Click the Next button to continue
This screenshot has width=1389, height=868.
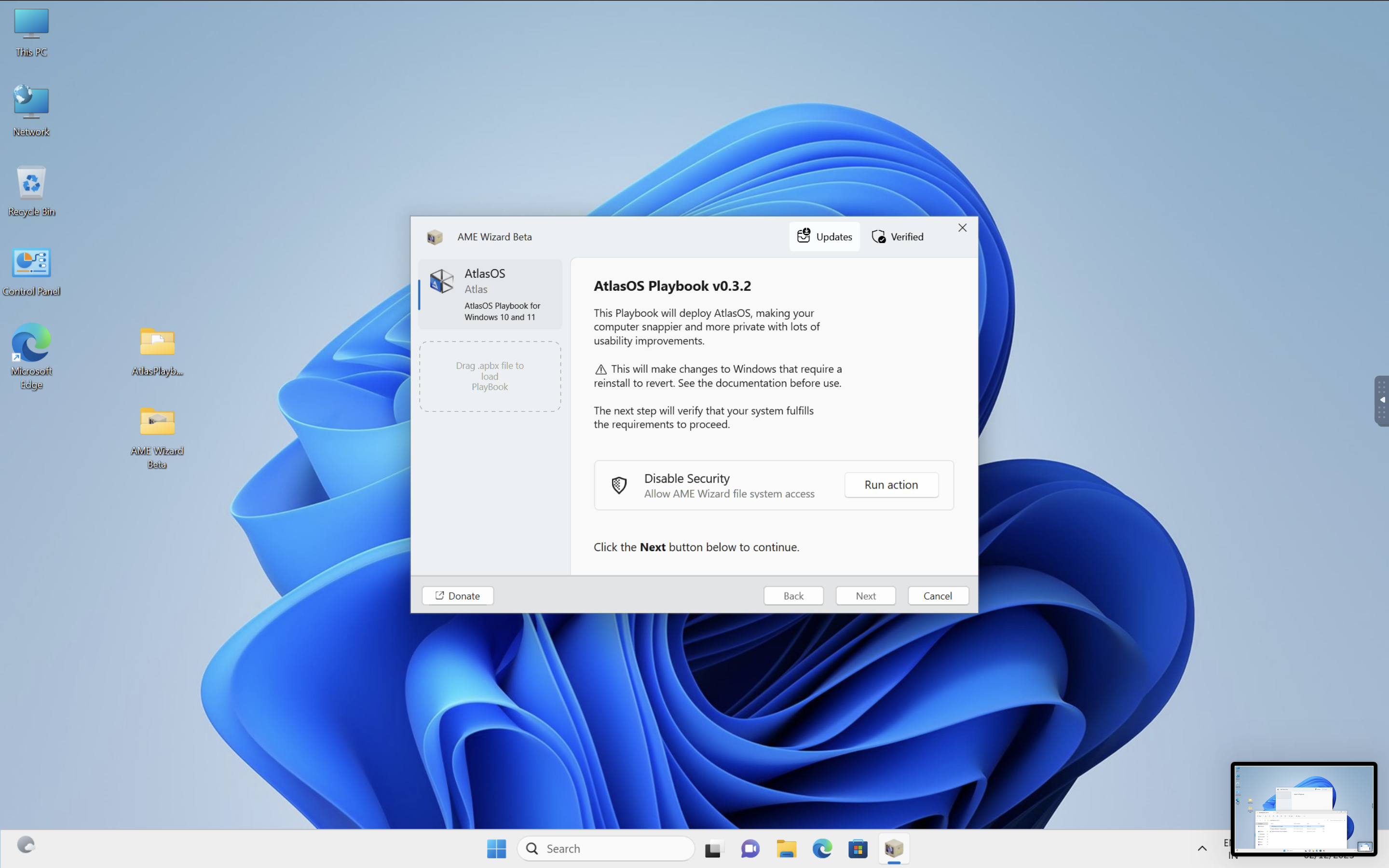866,596
